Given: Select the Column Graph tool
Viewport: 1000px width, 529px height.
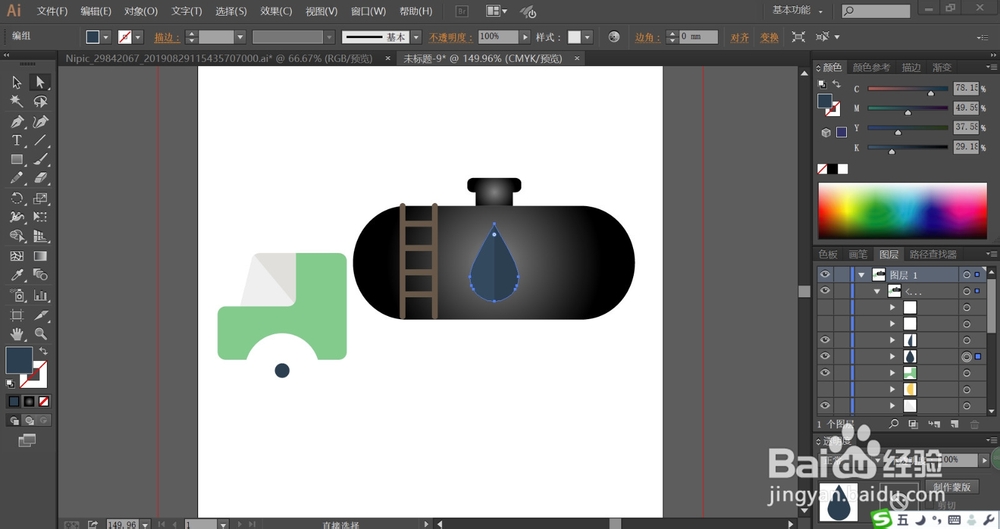Looking at the screenshot, I should 40,295.
